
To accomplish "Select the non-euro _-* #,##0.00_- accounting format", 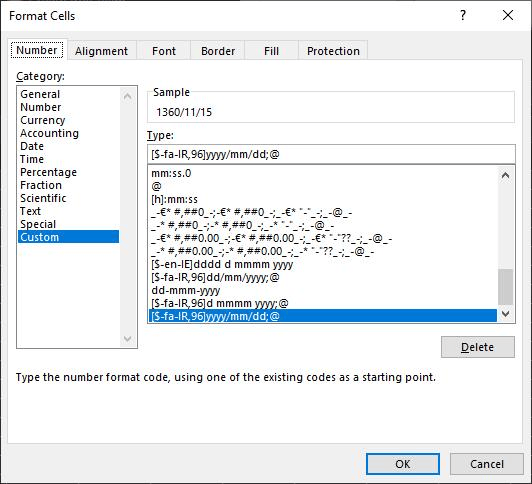I will [x=323, y=251].
